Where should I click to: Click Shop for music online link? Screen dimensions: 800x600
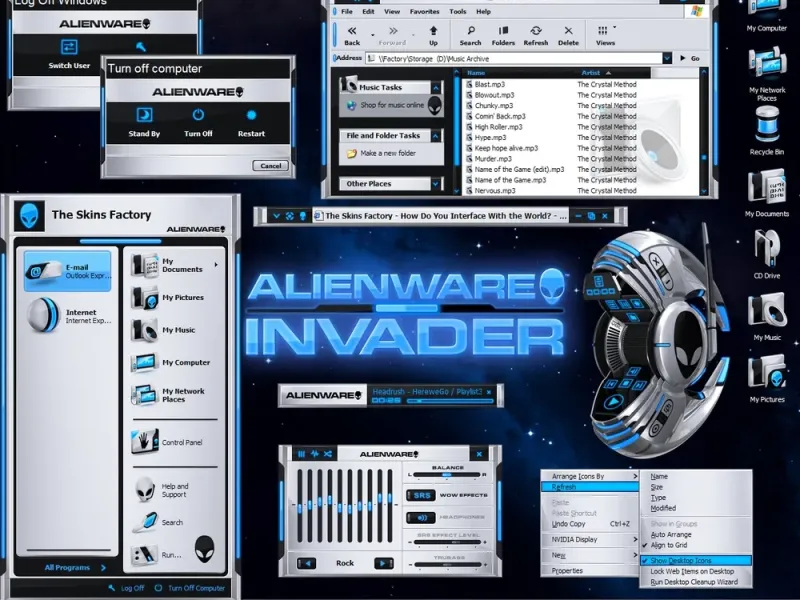(x=392, y=105)
